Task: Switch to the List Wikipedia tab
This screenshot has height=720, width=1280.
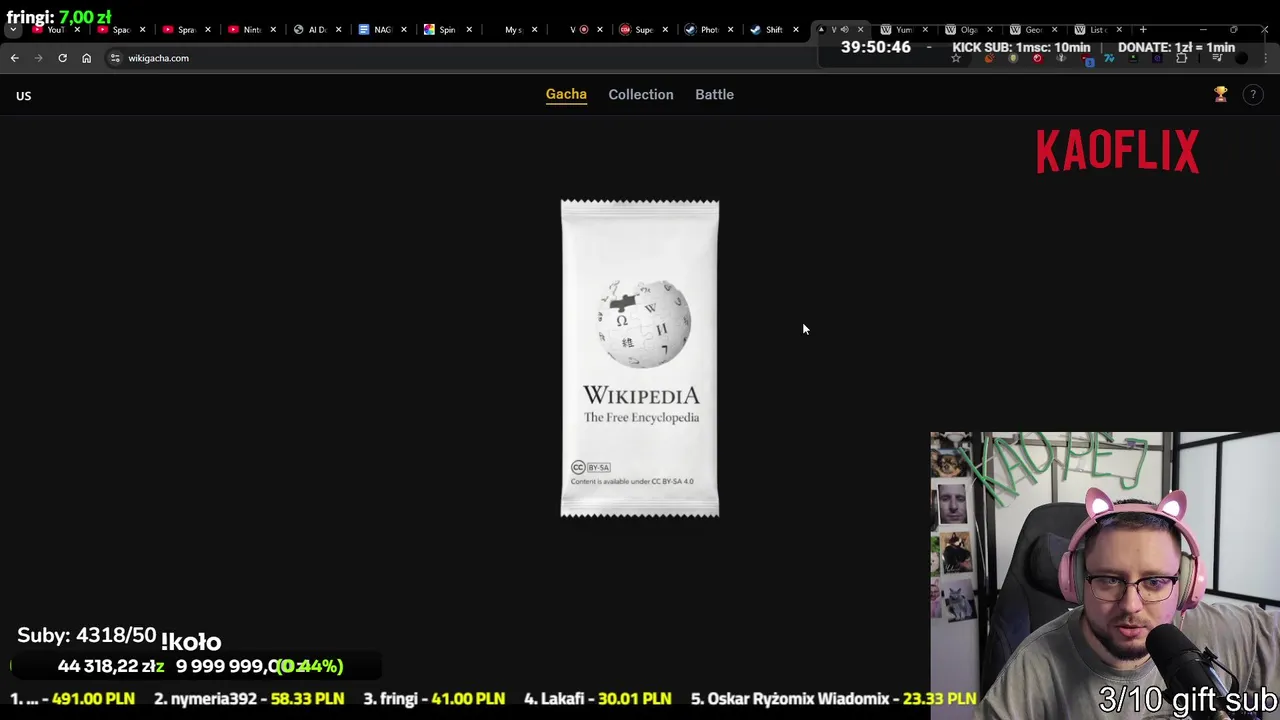Action: coord(1097,30)
